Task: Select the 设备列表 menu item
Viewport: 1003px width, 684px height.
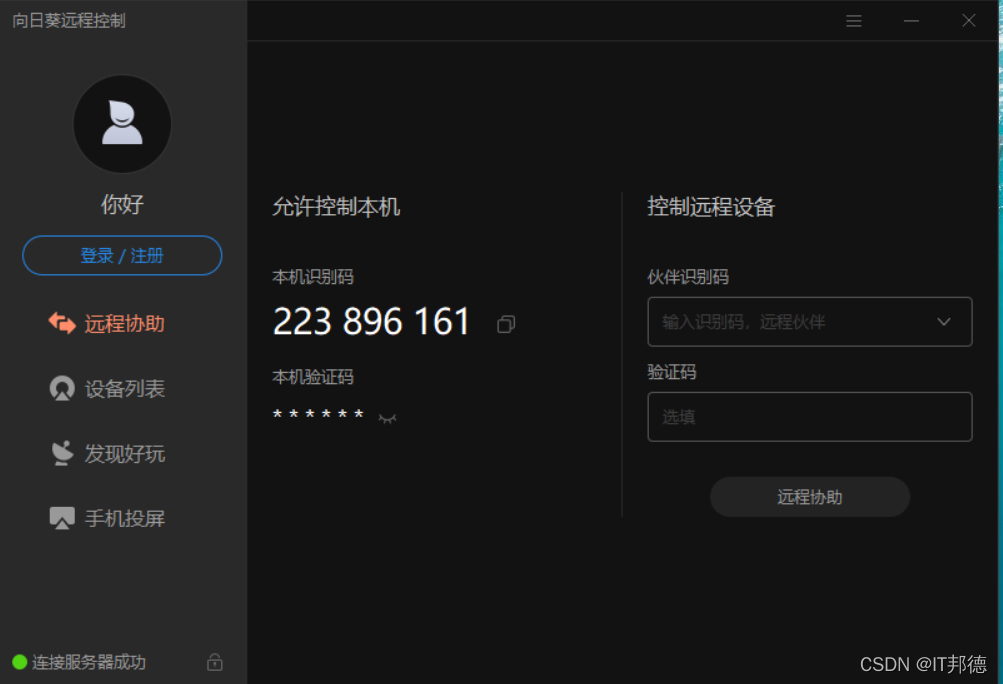Action: pyautogui.click(x=107, y=388)
